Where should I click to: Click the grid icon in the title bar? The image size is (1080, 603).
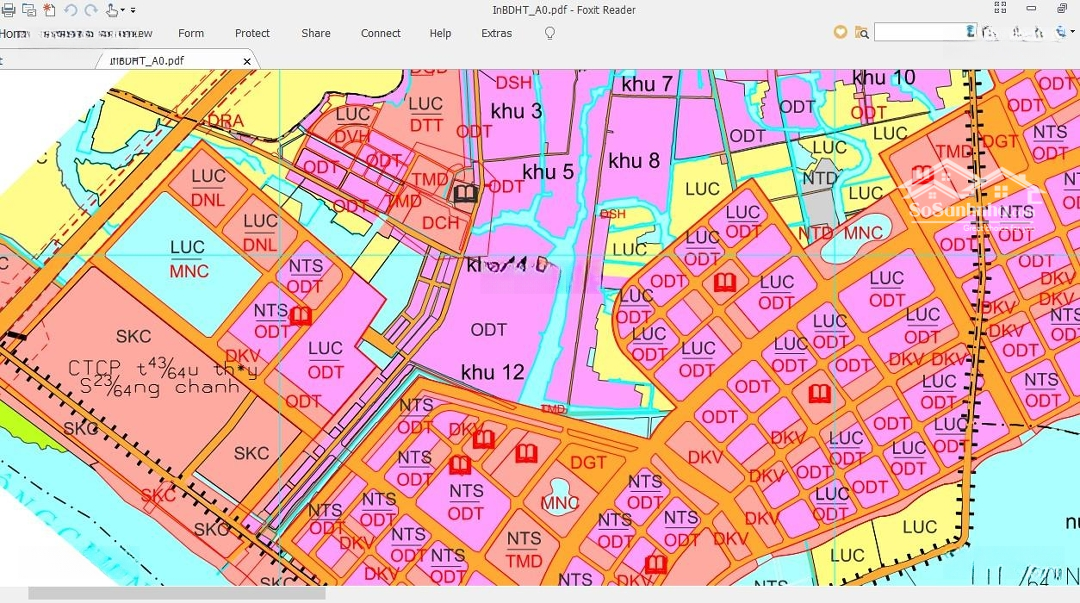1000,8
